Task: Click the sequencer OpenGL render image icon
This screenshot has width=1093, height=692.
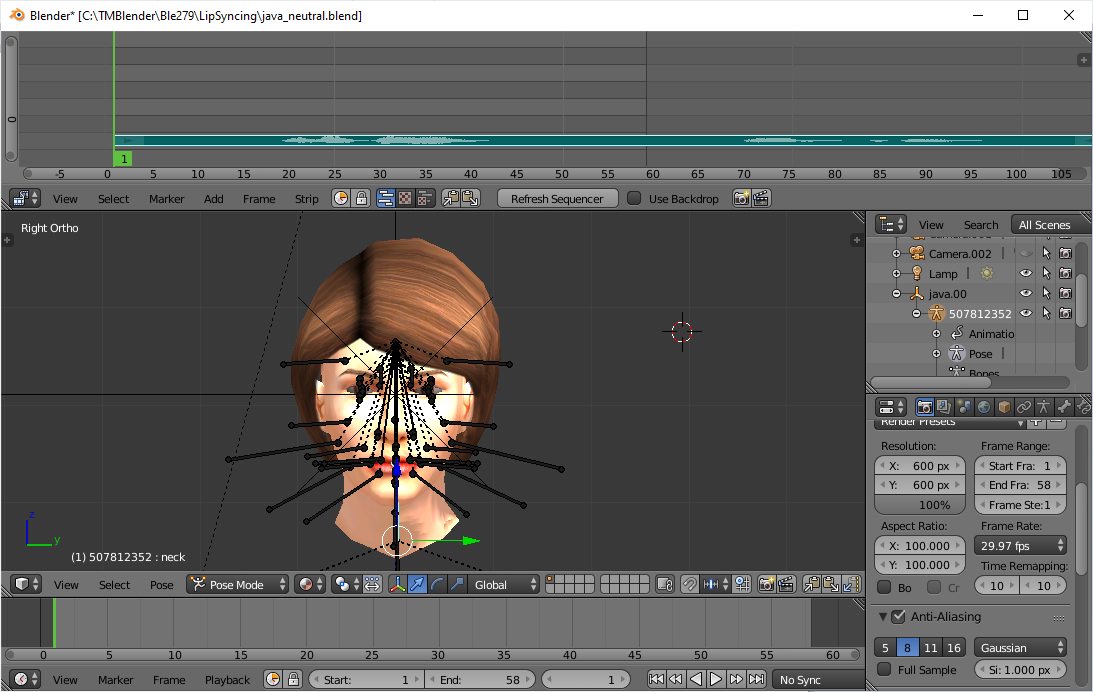Action: click(x=741, y=199)
